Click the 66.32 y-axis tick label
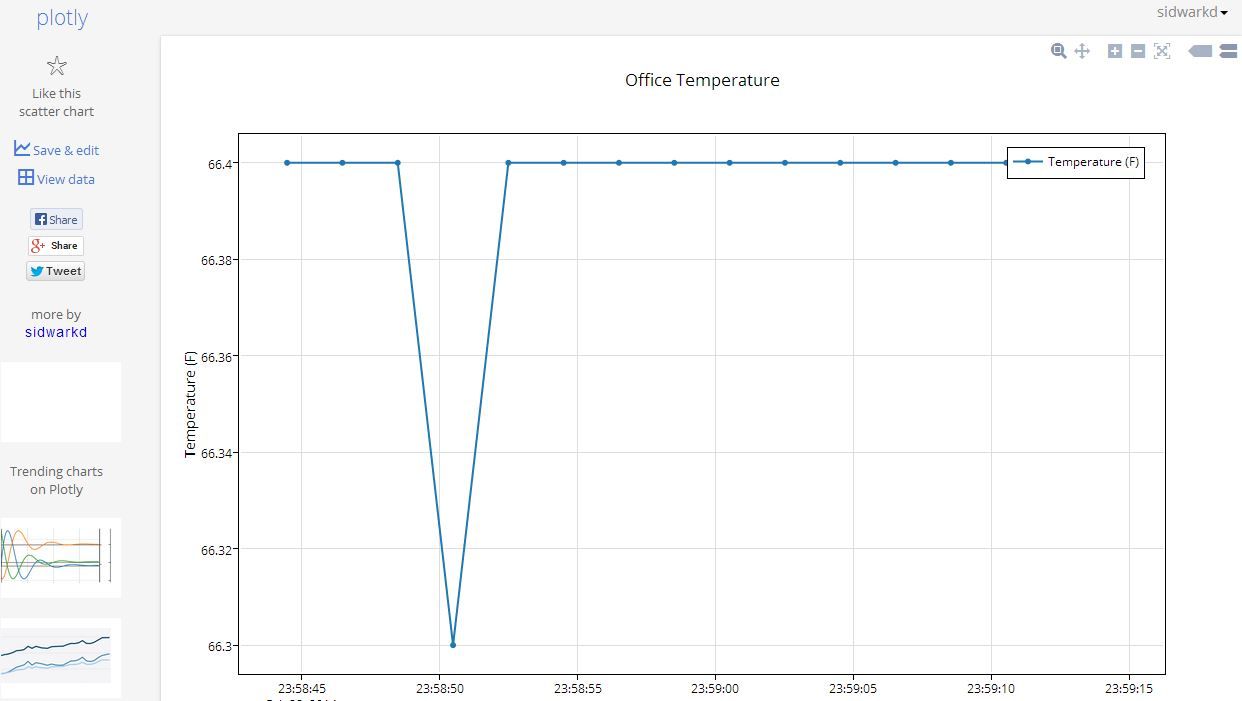Screen dimensions: 1242x701 (x=217, y=549)
